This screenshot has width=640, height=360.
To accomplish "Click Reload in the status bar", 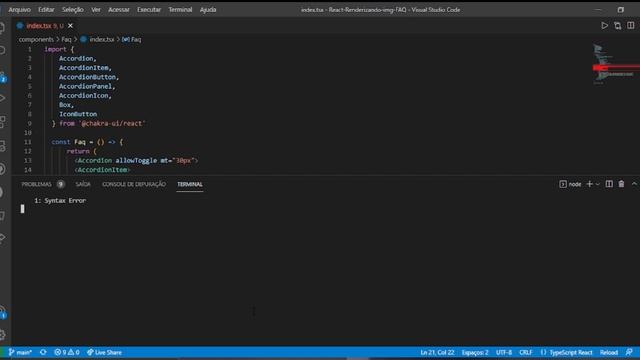I will [609, 352].
